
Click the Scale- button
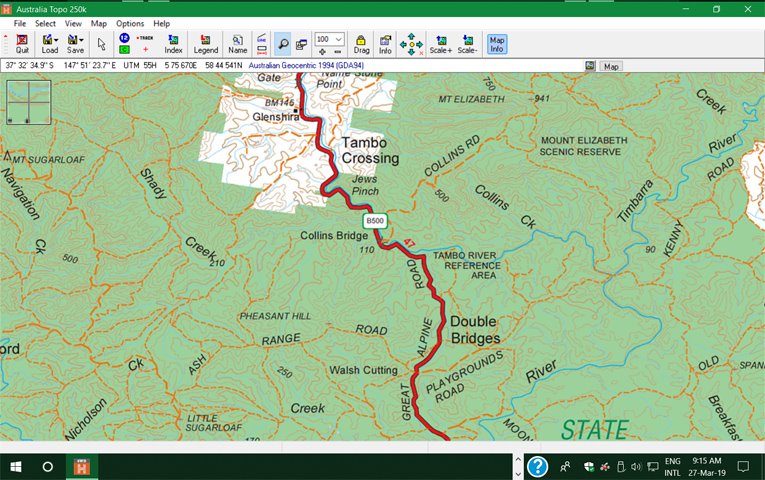tap(467, 44)
